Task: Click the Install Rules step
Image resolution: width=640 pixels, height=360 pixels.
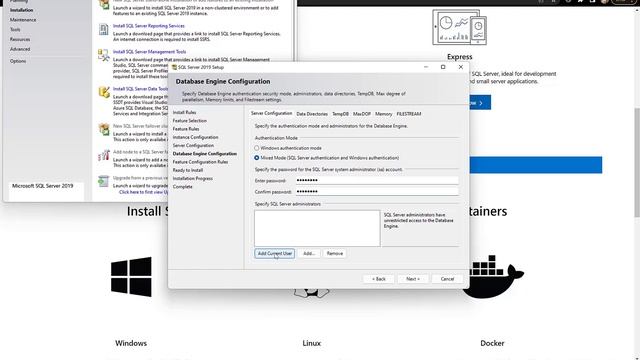Action: point(184,112)
